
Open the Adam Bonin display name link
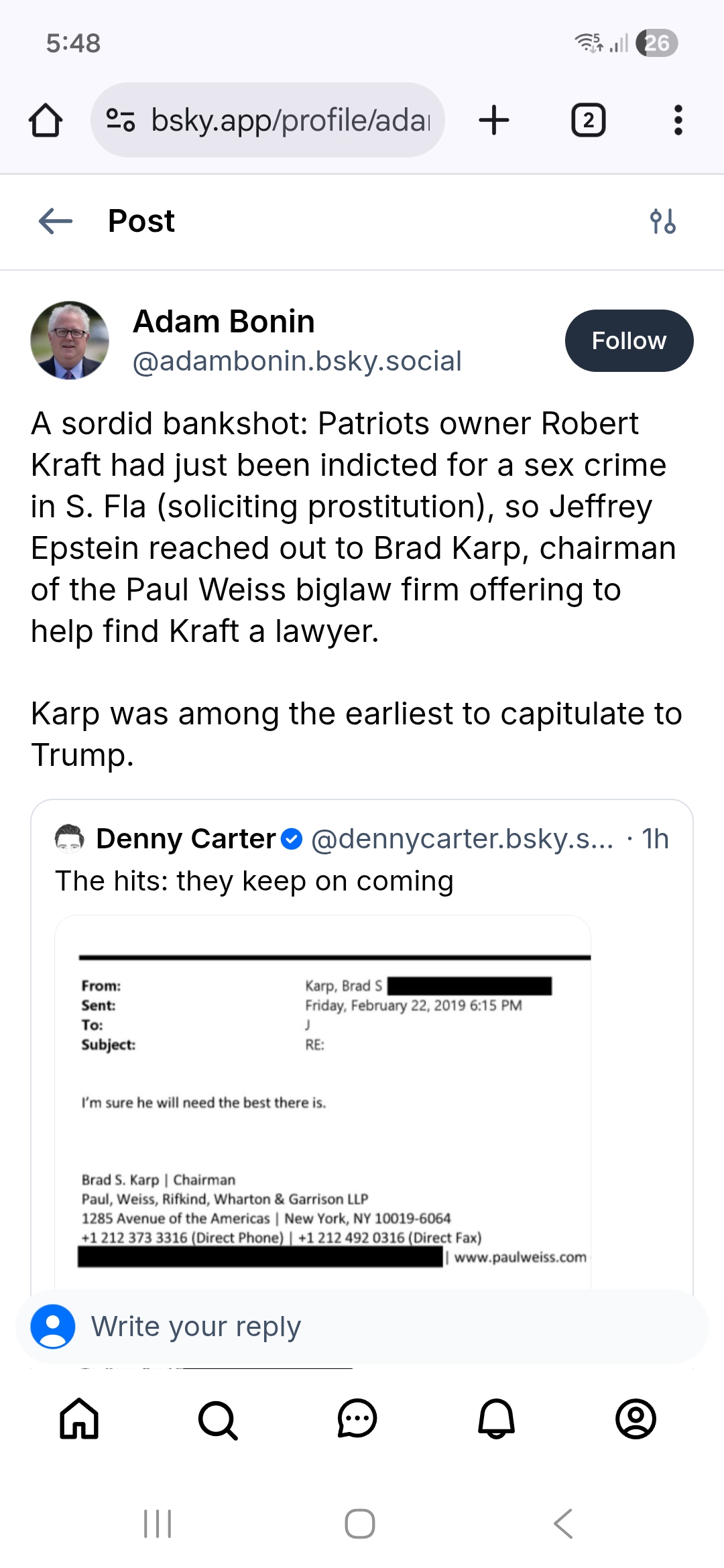coord(224,322)
